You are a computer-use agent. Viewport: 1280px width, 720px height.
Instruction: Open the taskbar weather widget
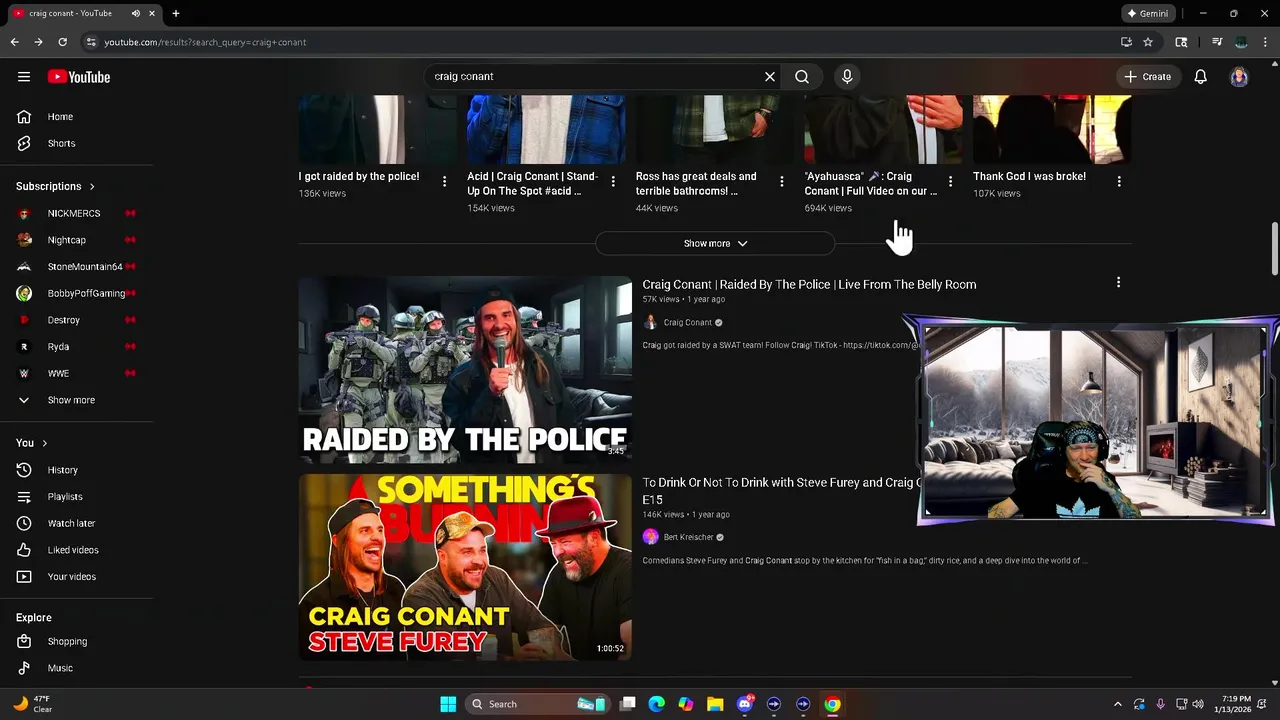coord(33,704)
